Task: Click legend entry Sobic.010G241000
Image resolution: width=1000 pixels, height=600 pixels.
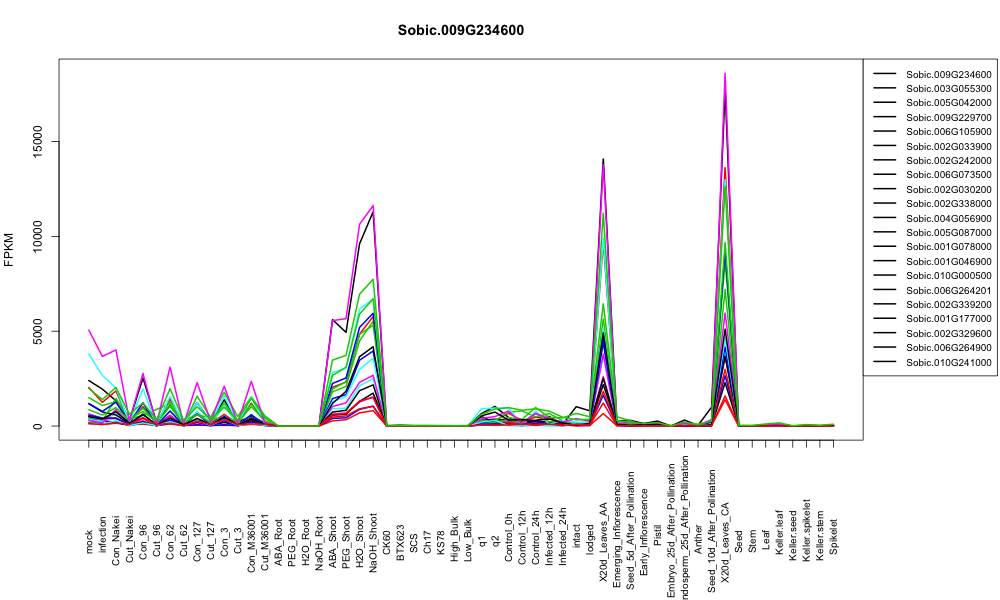Action: pos(948,362)
